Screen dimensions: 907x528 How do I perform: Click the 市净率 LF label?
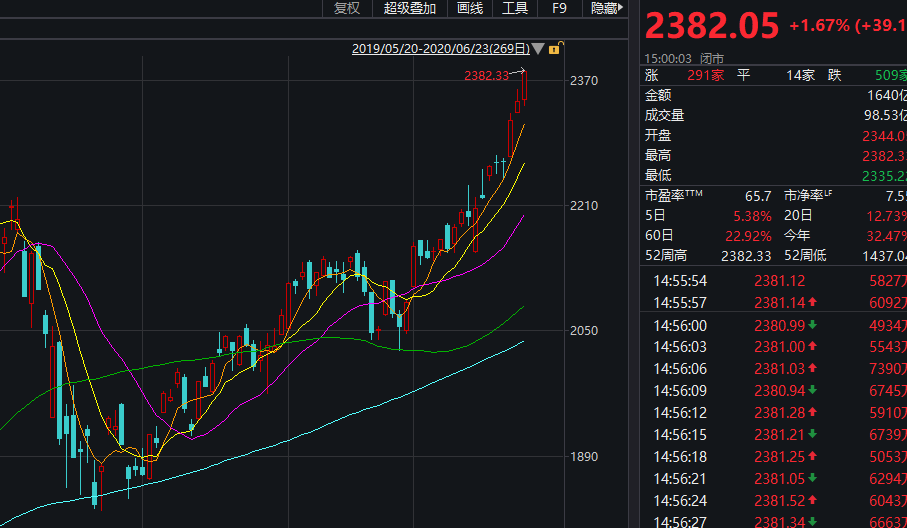pos(810,196)
